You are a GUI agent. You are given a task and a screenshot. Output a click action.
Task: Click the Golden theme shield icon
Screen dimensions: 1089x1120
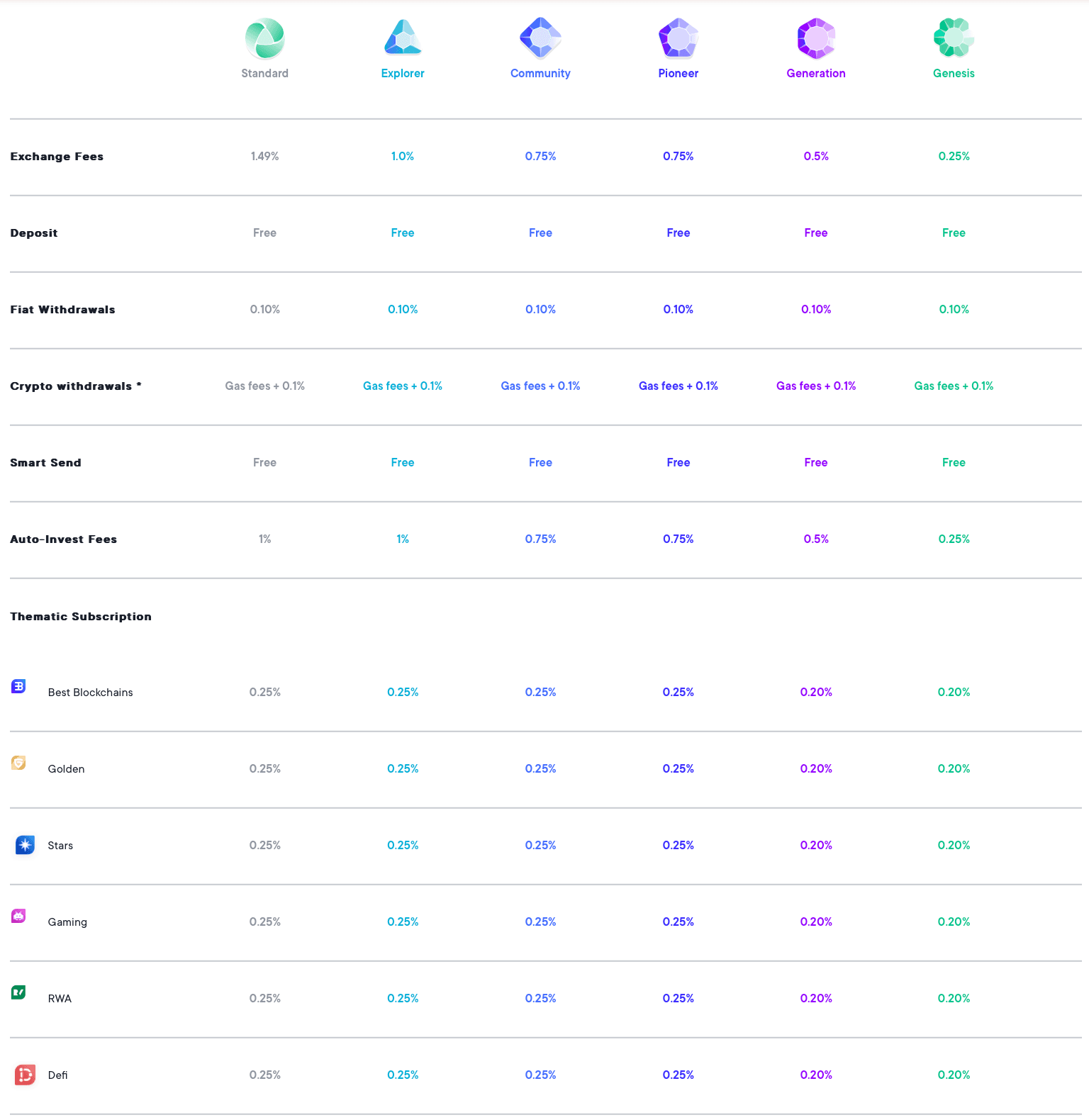[19, 763]
